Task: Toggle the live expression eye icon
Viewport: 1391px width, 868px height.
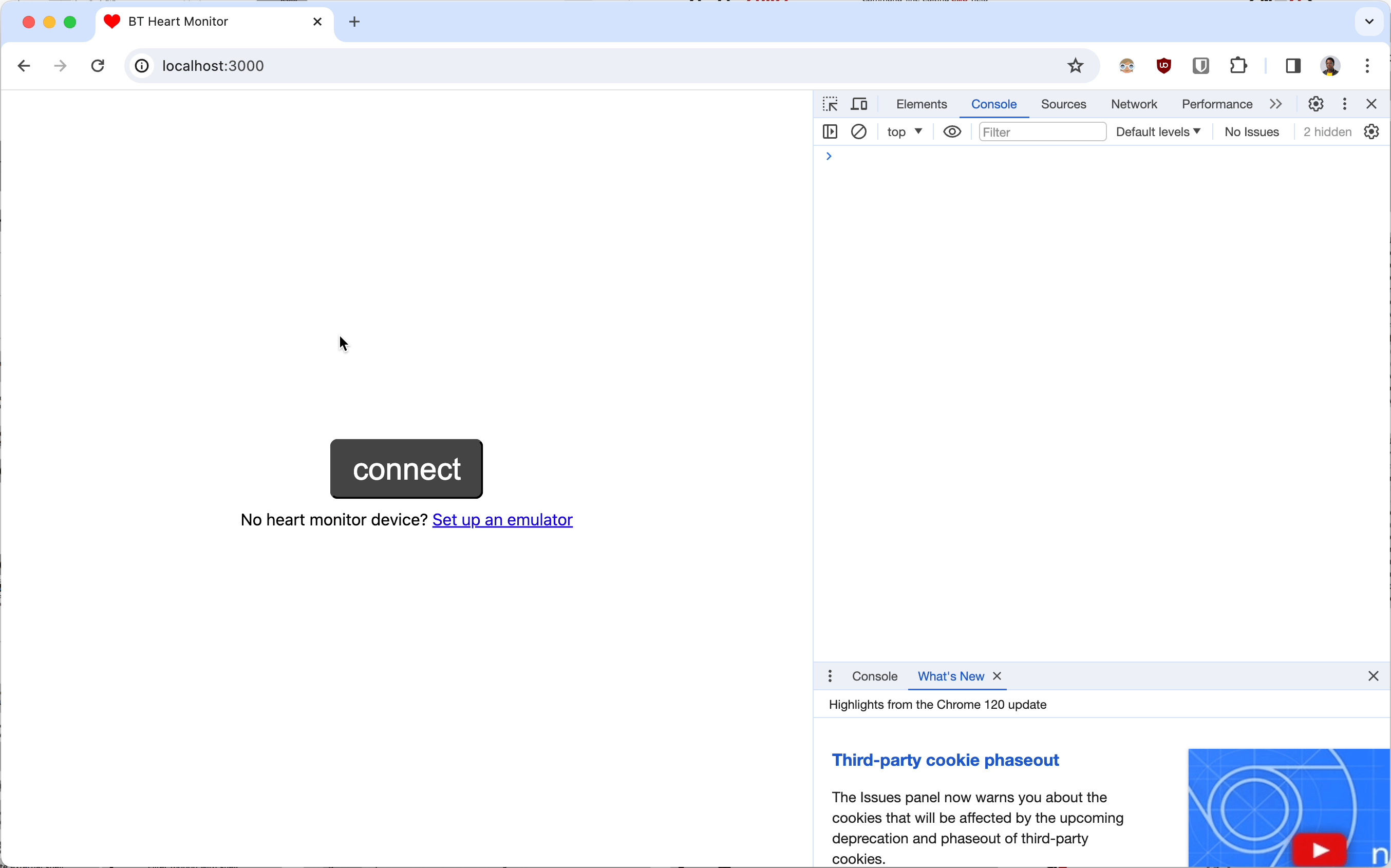Action: [951, 131]
